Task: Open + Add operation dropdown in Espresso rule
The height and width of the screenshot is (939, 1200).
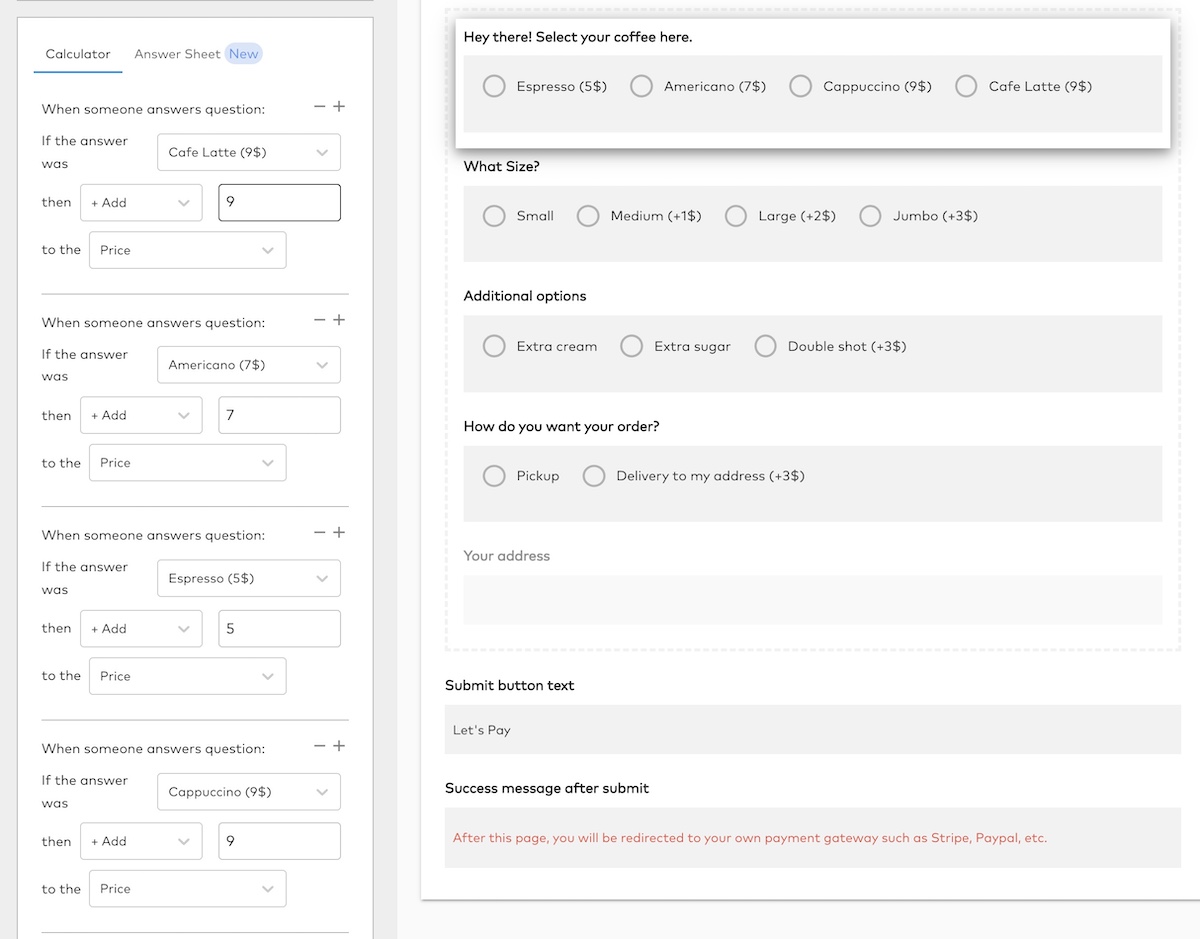Action: (141, 628)
